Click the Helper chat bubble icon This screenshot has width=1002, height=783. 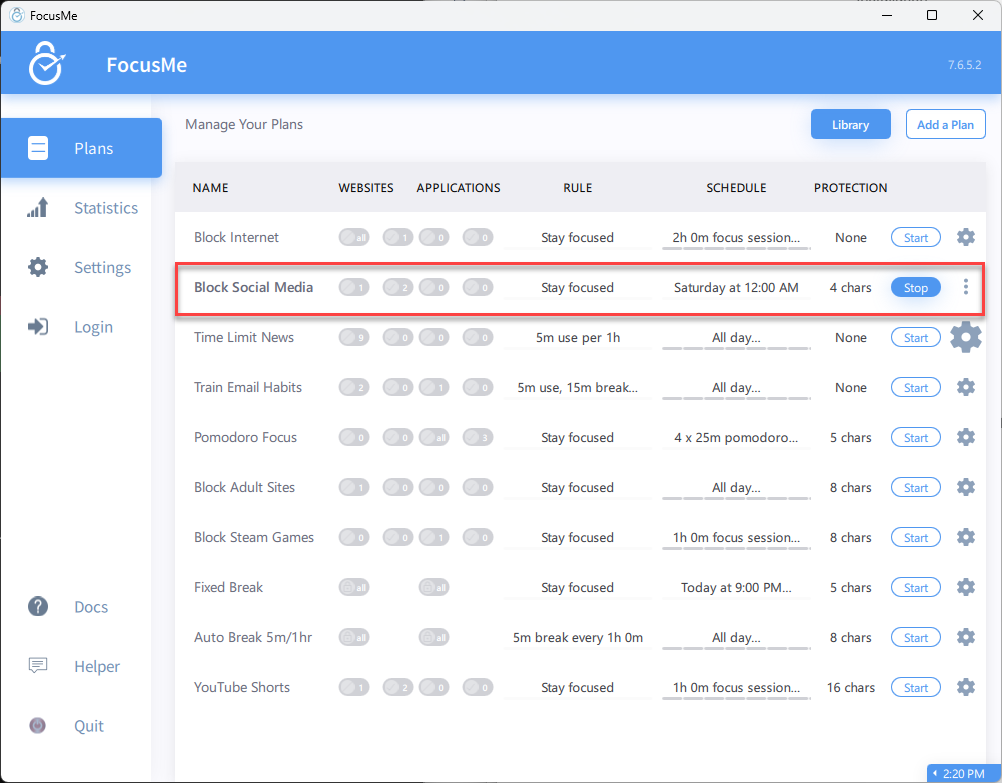point(38,666)
